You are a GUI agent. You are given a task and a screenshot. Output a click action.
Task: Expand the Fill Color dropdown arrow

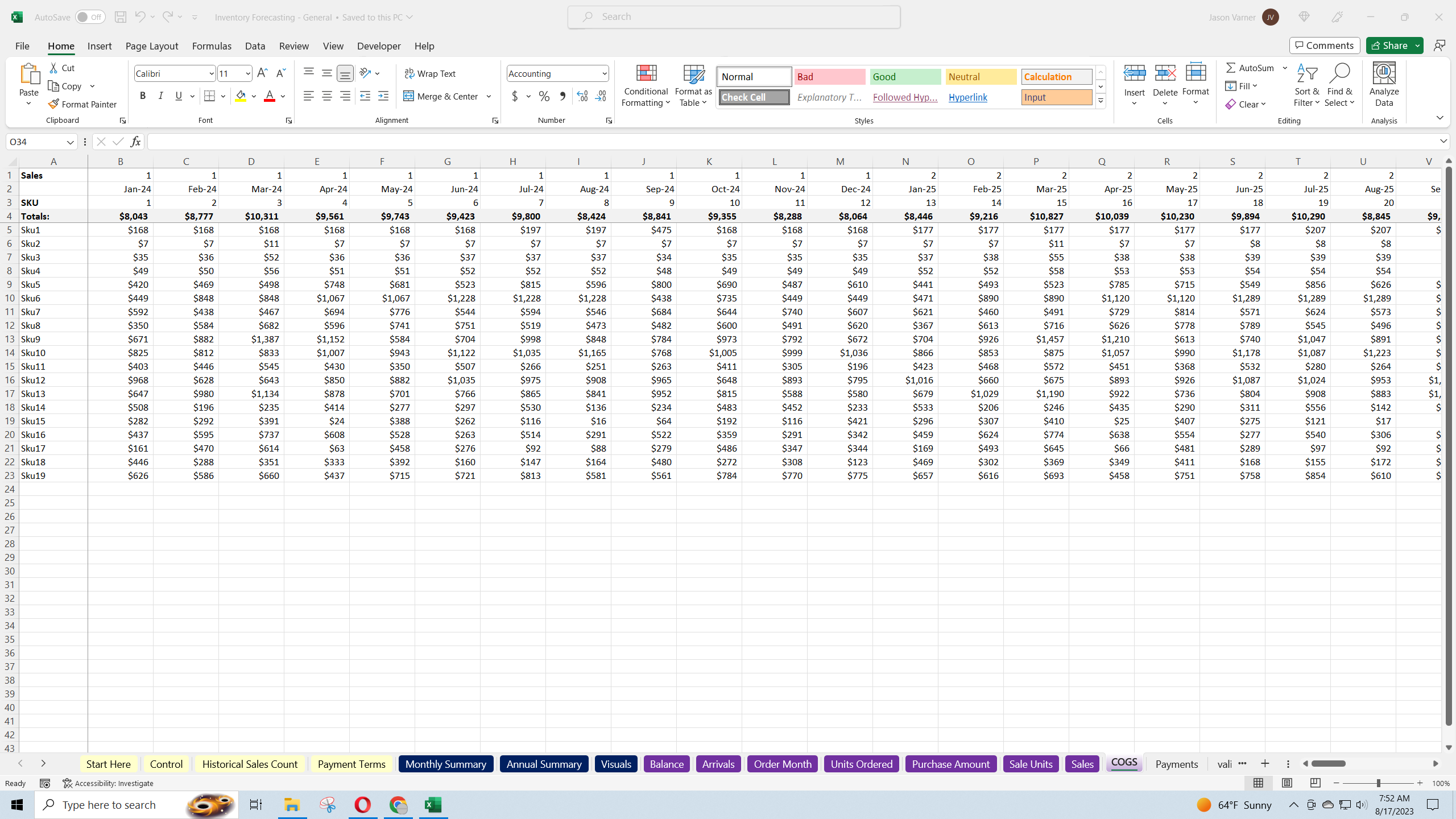pyautogui.click(x=253, y=96)
